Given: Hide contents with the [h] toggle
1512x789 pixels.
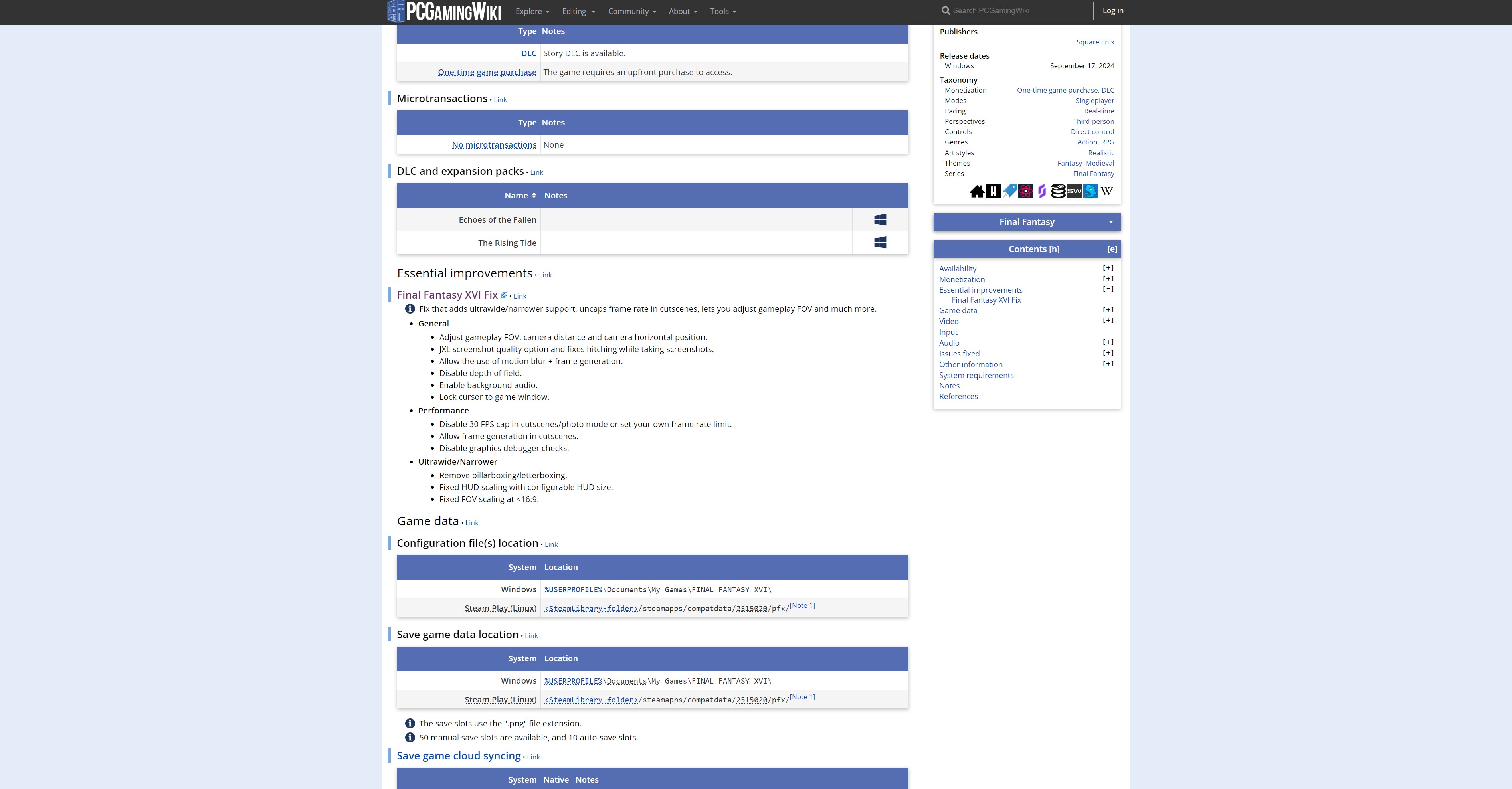Looking at the screenshot, I should point(1054,249).
